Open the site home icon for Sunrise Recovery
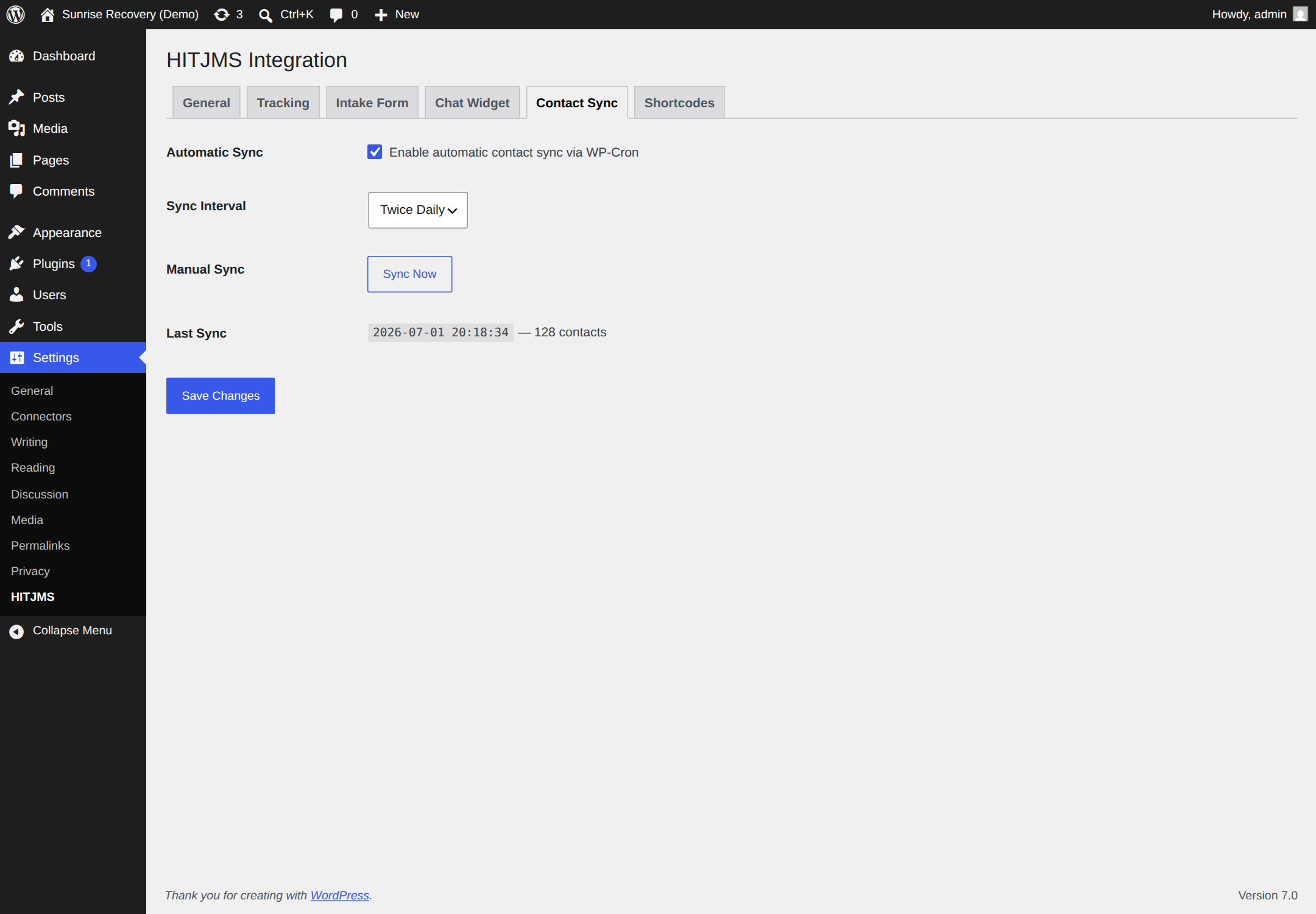This screenshot has height=914, width=1316. [48, 15]
